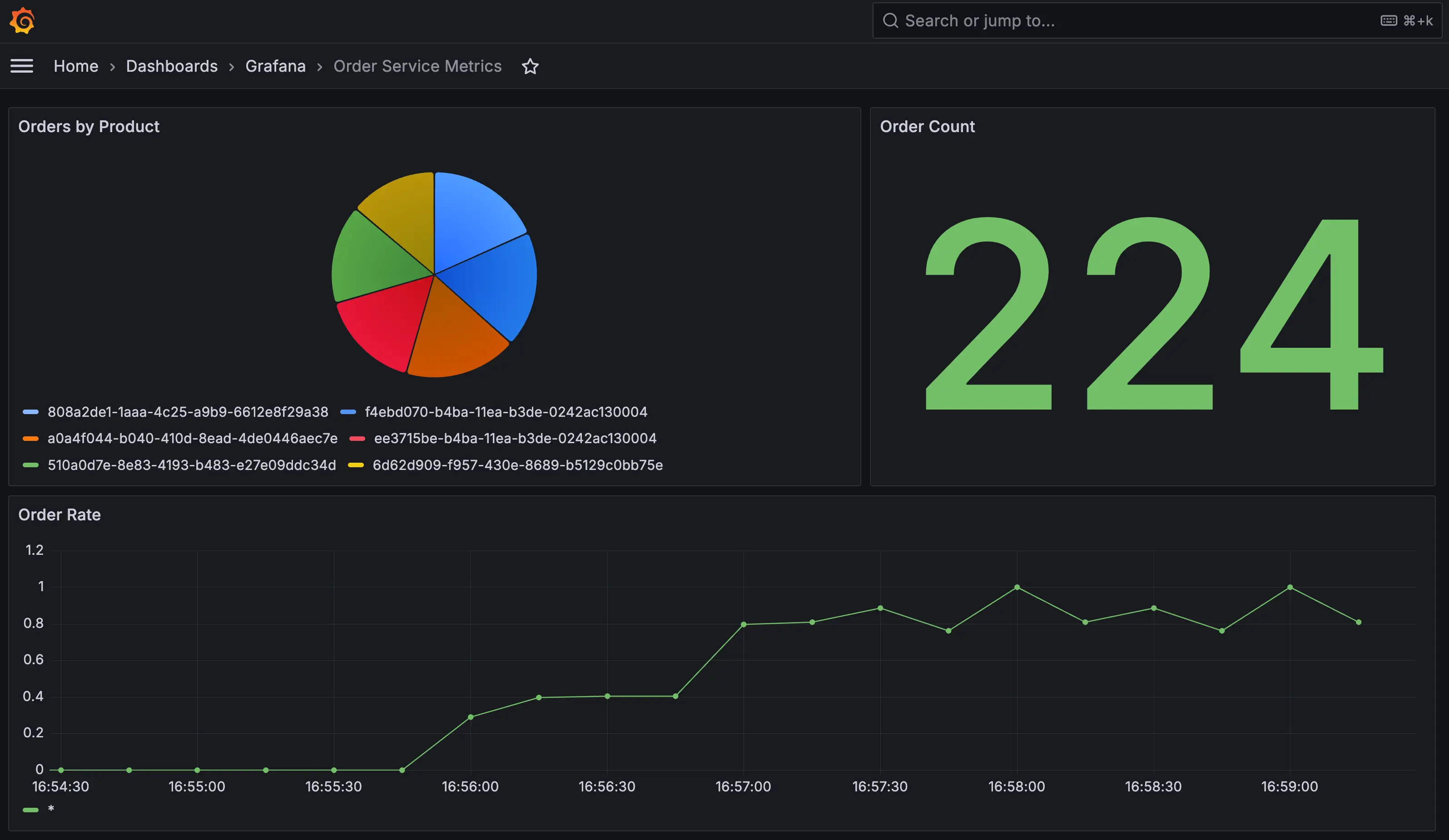Open the Dashboards breadcrumb link
The height and width of the screenshot is (840, 1449).
pyautogui.click(x=171, y=66)
